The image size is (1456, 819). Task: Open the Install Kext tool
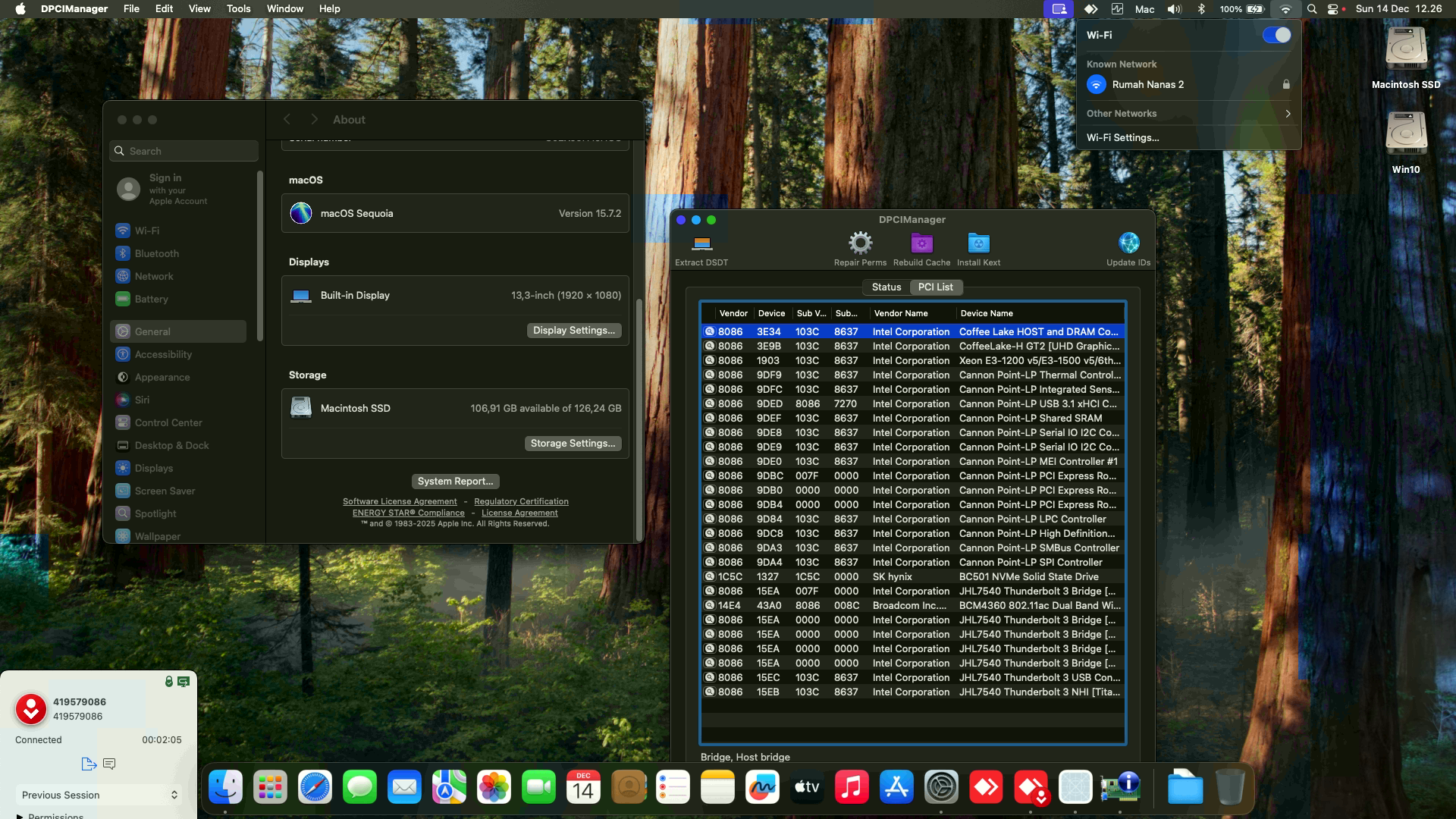(x=978, y=249)
